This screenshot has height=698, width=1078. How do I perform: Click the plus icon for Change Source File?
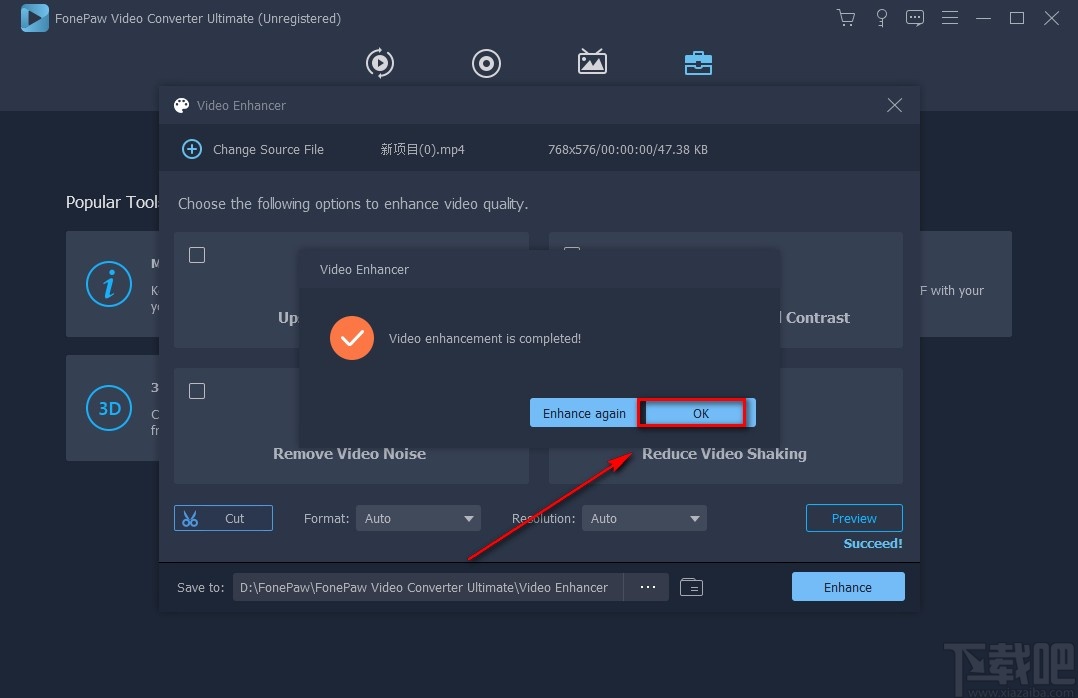[x=192, y=149]
